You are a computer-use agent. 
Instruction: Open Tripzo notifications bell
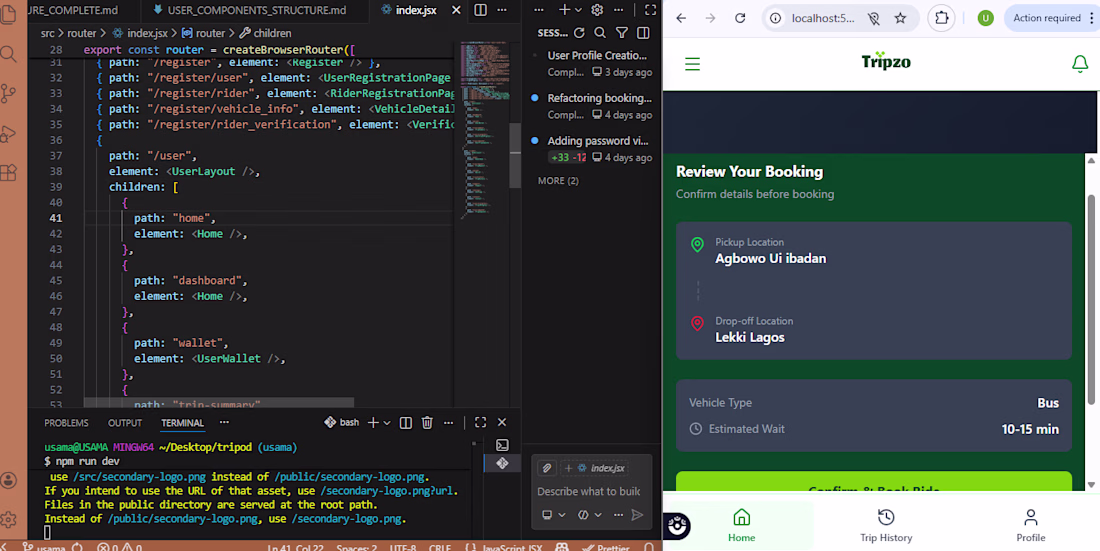tap(1080, 64)
